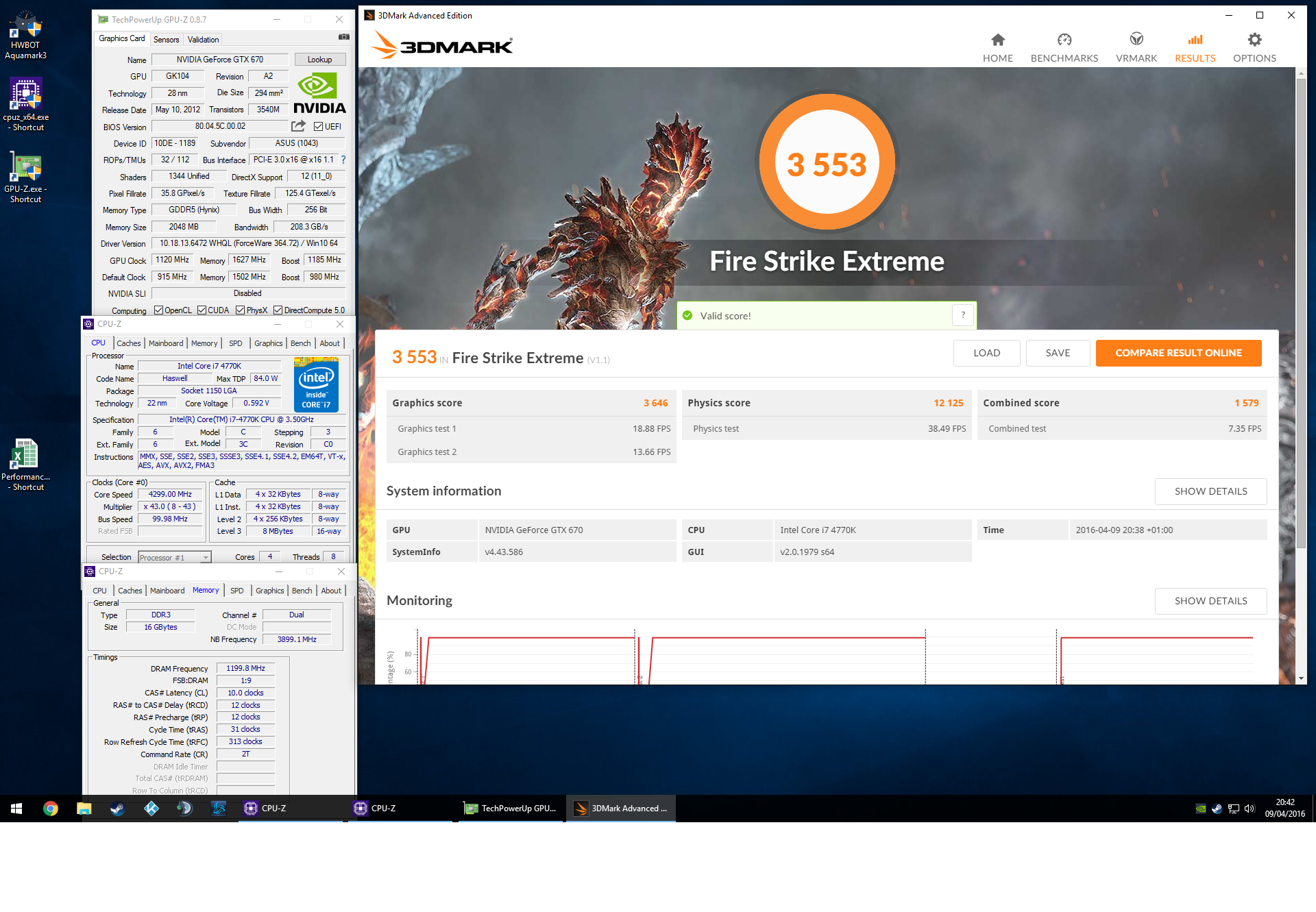Open BENCHMARKS in 3DMark navigation
The width and height of the screenshot is (1316, 912).
(1064, 48)
